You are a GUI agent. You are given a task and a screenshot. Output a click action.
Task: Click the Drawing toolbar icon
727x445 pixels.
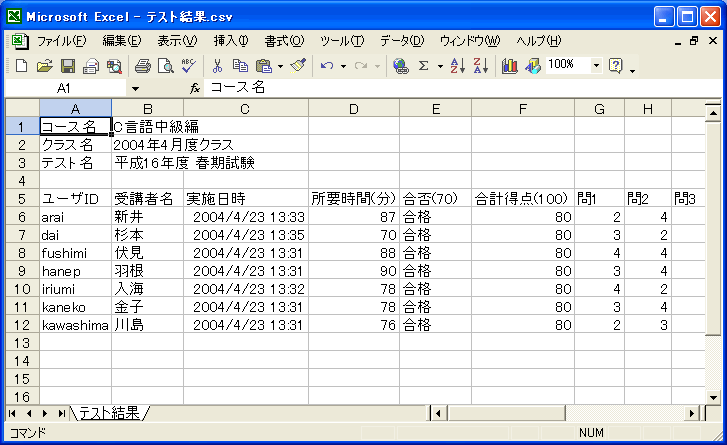533,66
